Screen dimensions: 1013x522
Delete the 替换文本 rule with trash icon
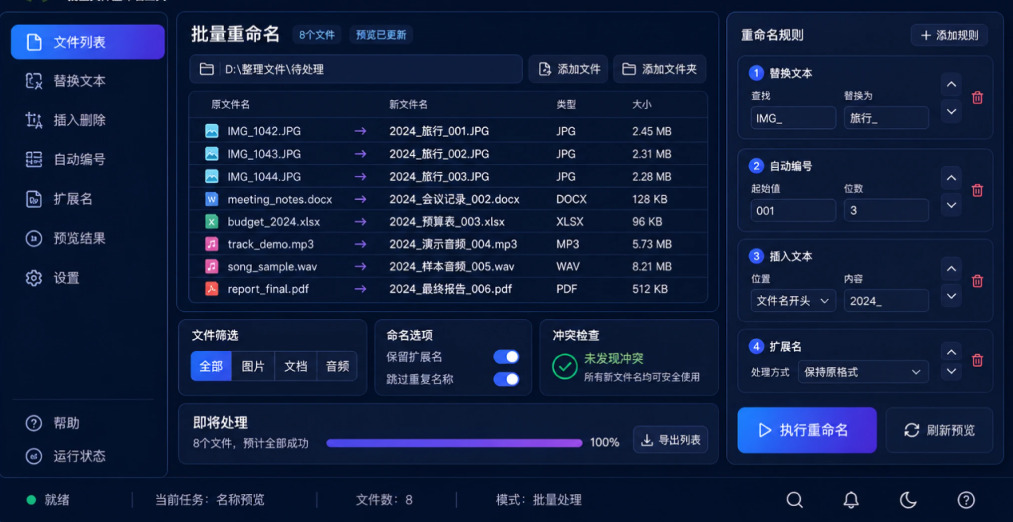pyautogui.click(x=977, y=98)
